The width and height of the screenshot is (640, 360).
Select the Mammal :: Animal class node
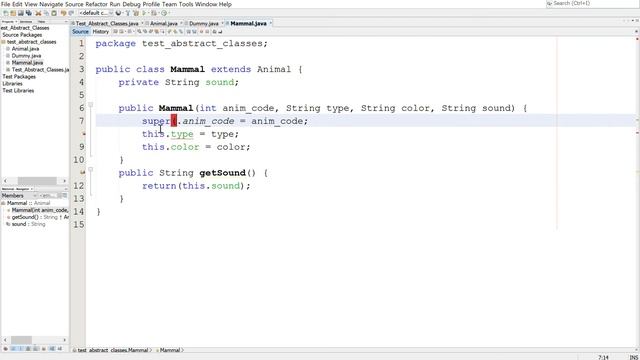[x=28, y=203]
